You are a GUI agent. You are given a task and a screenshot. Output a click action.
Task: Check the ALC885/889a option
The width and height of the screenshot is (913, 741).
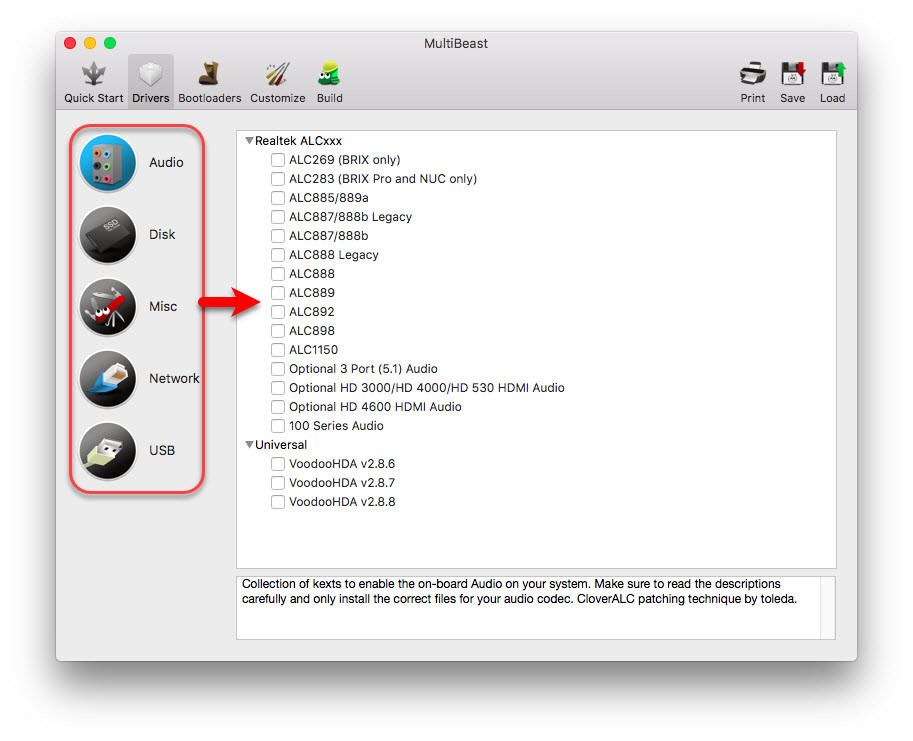(x=278, y=198)
